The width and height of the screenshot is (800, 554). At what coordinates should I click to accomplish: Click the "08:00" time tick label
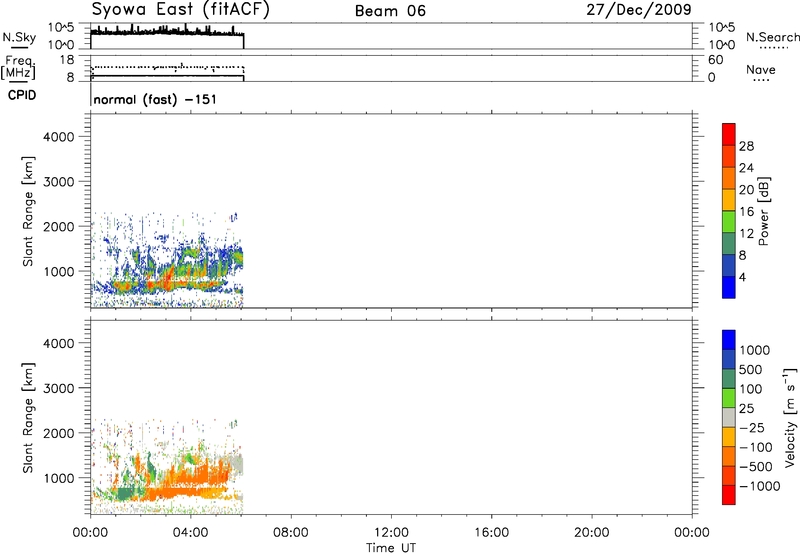290,533
